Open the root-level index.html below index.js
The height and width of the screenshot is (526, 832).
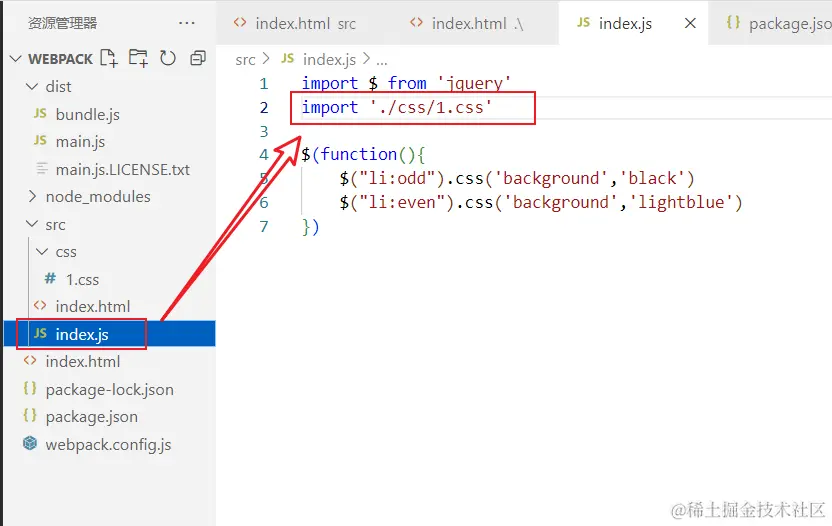coord(83,361)
